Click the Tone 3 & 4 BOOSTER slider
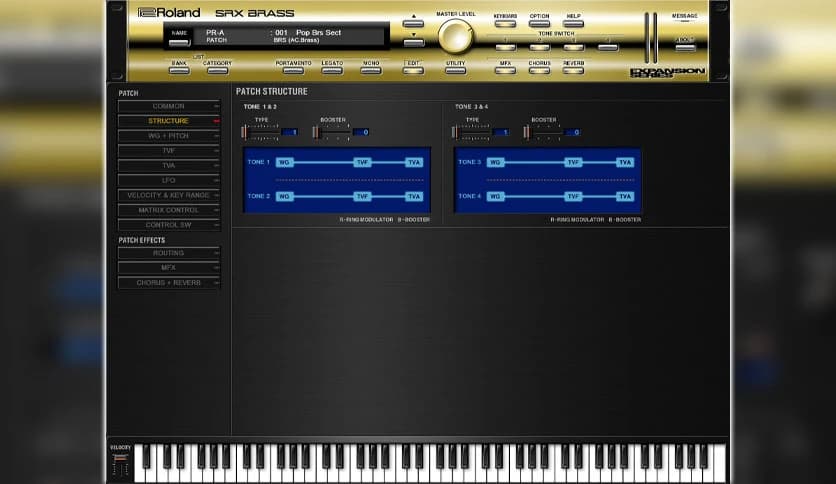Image resolution: width=836 pixels, height=484 pixels. tap(542, 132)
